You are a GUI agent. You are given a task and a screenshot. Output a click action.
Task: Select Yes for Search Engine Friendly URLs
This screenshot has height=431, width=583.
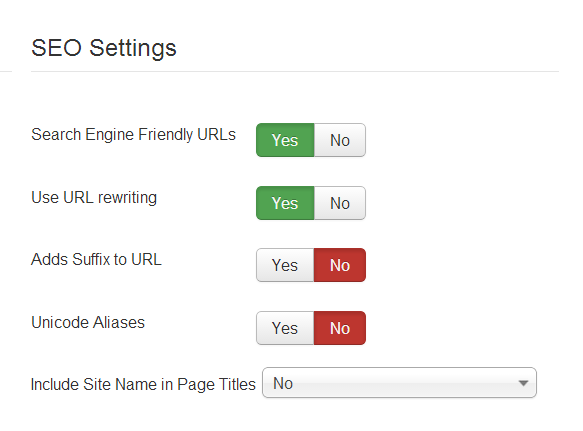pos(285,140)
